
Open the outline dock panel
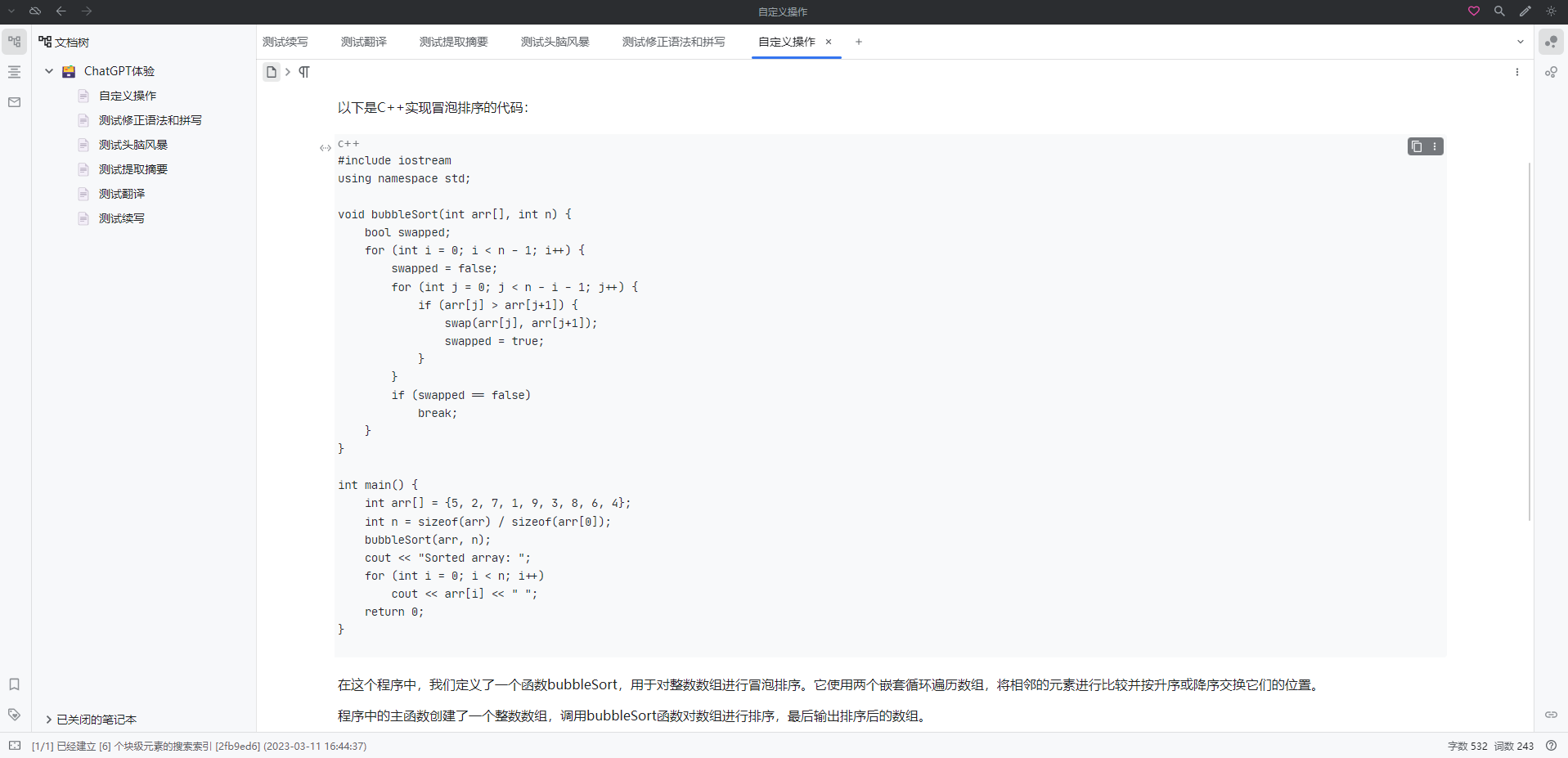tap(15, 72)
